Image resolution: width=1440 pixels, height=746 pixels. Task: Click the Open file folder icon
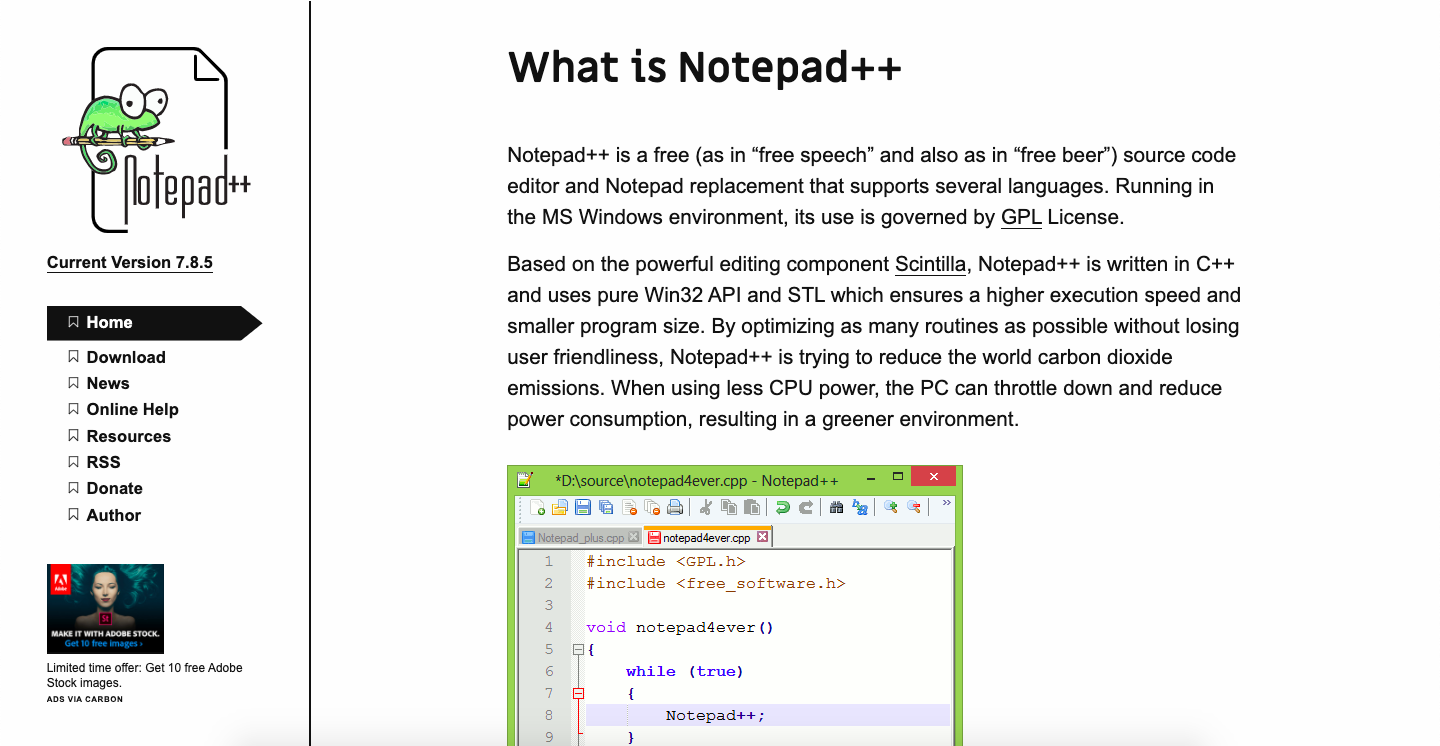[x=560, y=507]
